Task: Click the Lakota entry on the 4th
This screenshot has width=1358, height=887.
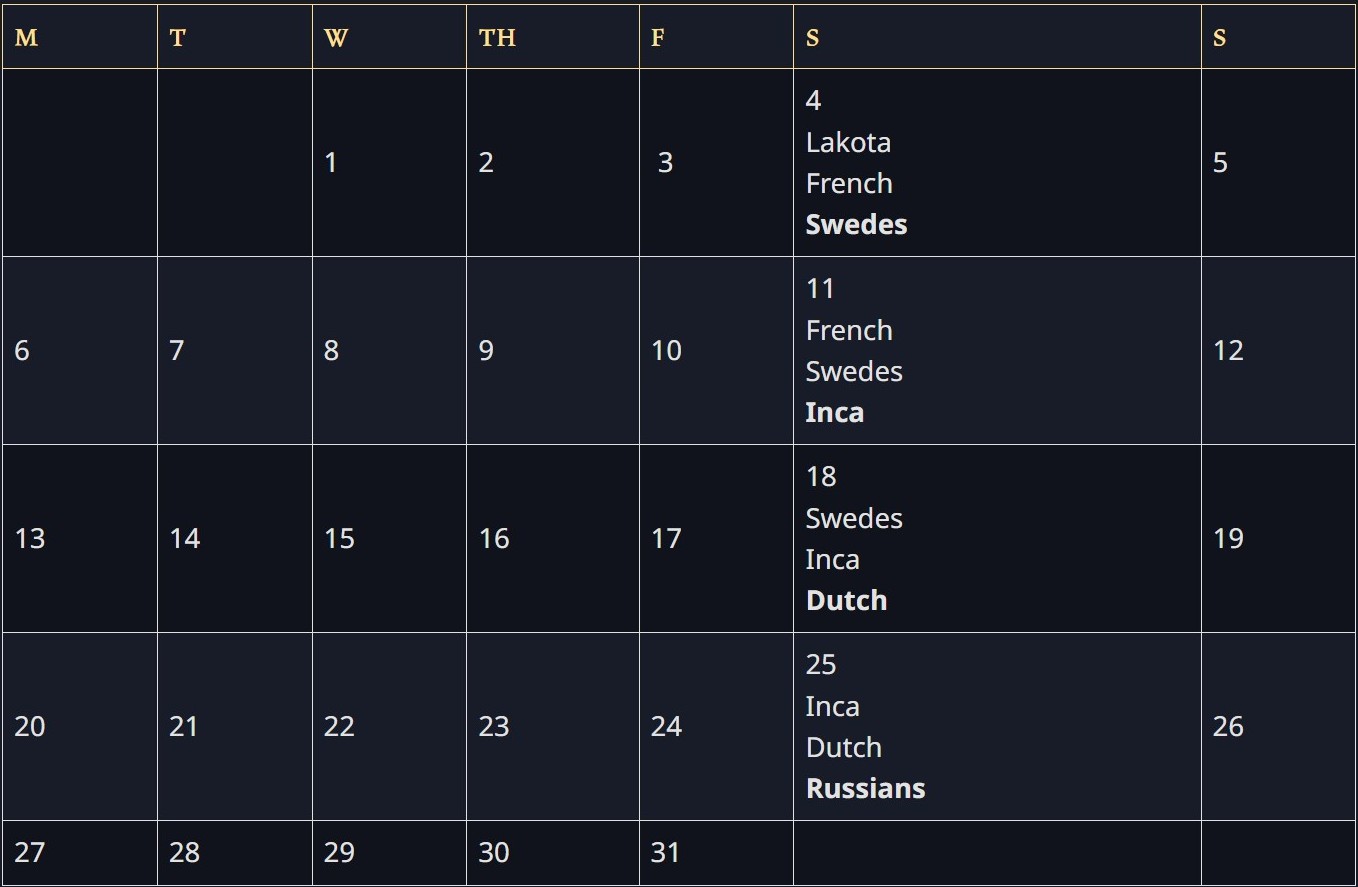Action: pyautogui.click(x=848, y=142)
